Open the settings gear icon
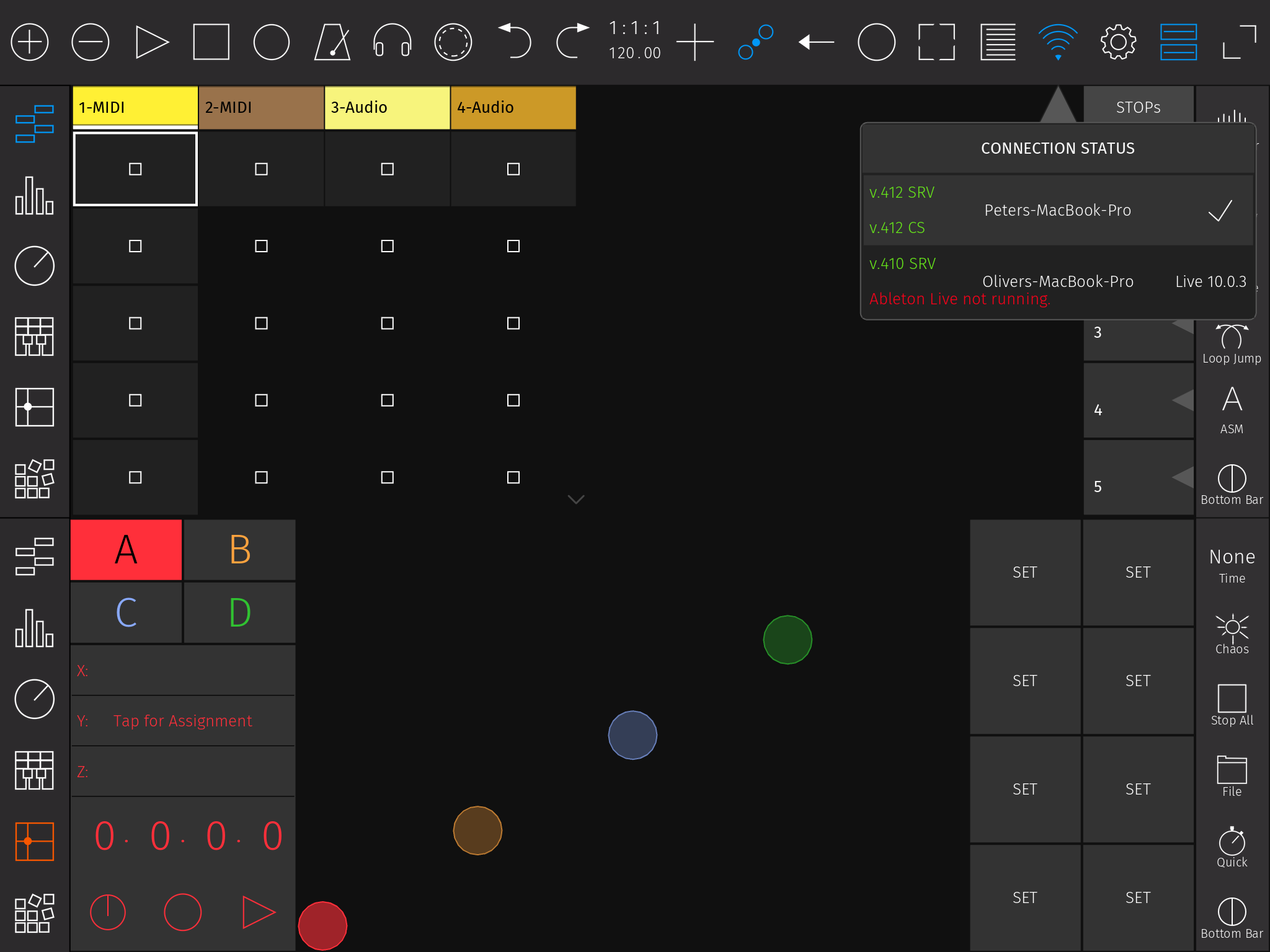Image resolution: width=1270 pixels, height=952 pixels. pos(1118,42)
